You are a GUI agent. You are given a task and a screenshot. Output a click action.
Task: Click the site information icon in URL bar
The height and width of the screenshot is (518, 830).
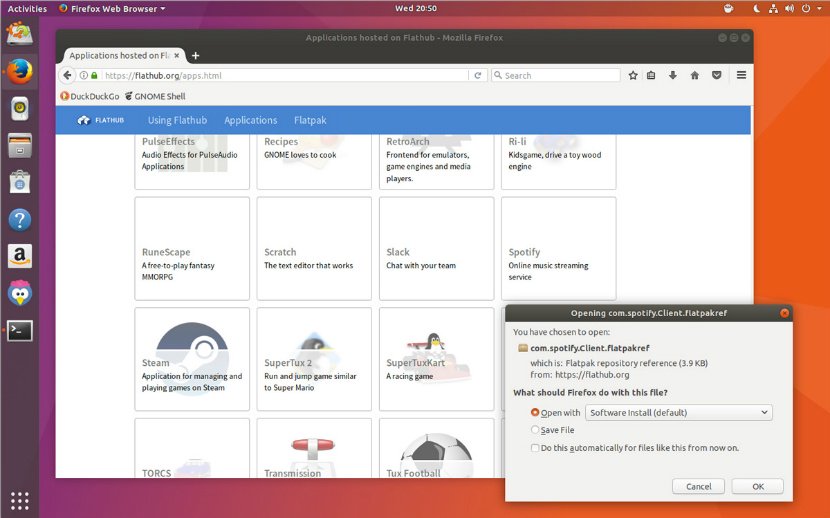coord(84,76)
